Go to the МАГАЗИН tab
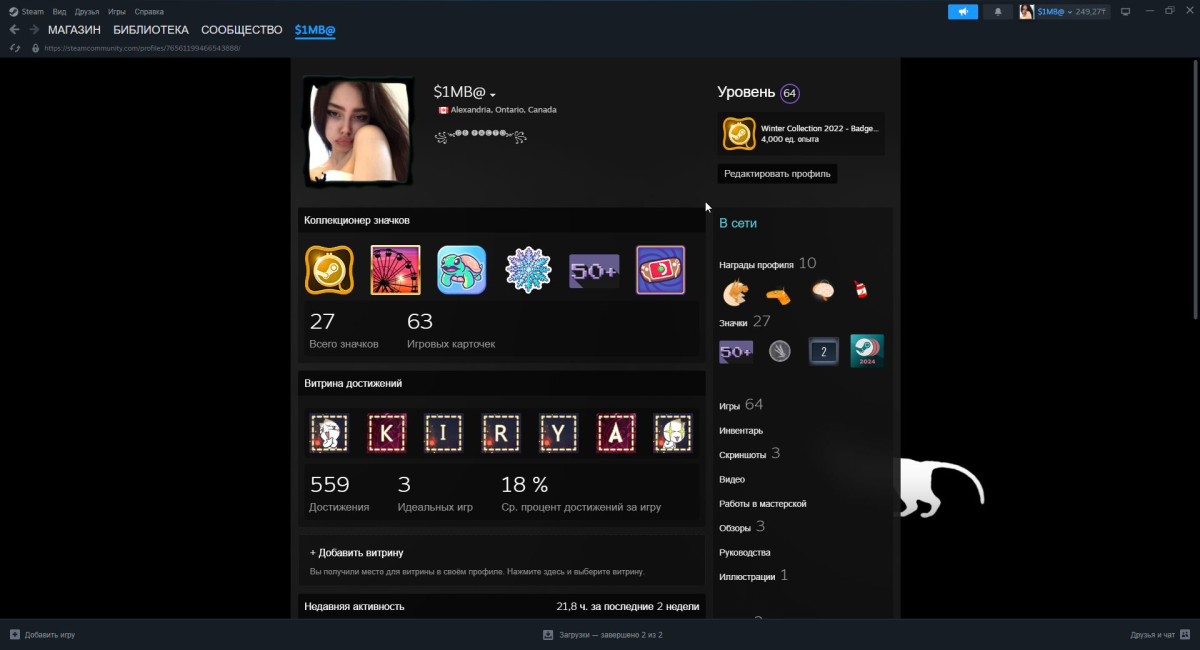The width and height of the screenshot is (1200, 650). pos(74,30)
